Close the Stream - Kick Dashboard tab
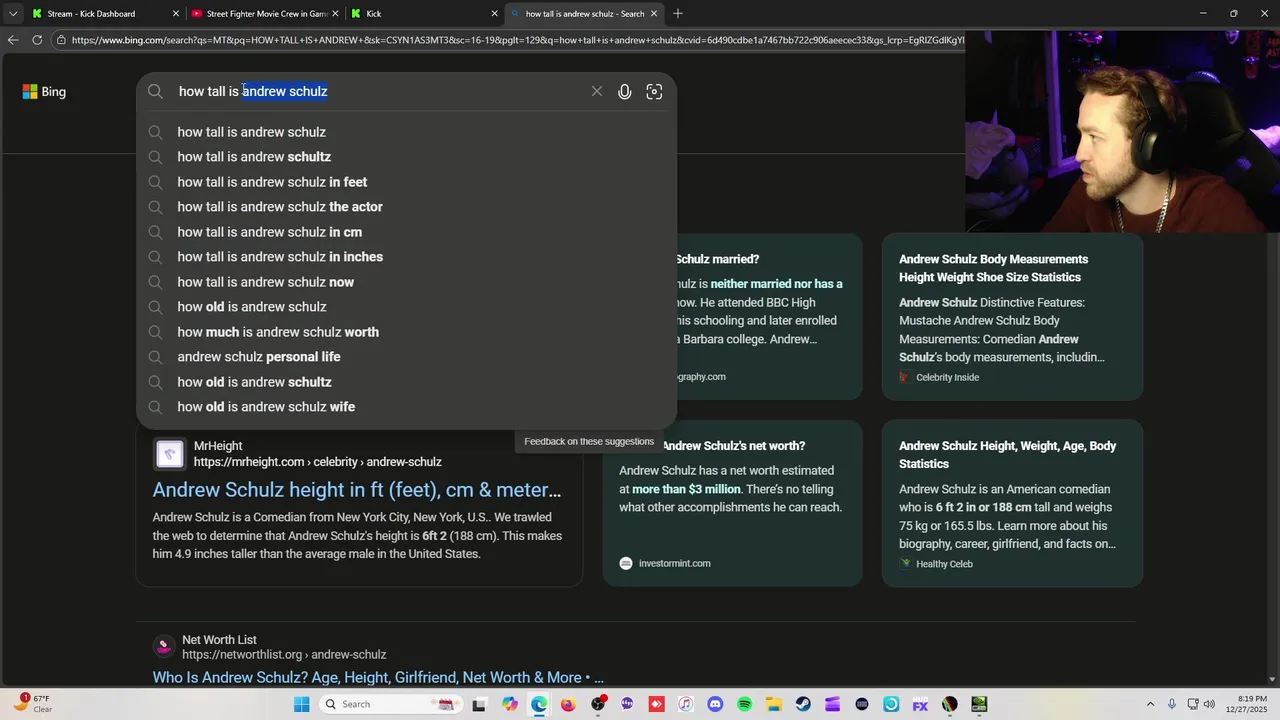The width and height of the screenshot is (1280, 720). click(x=176, y=14)
